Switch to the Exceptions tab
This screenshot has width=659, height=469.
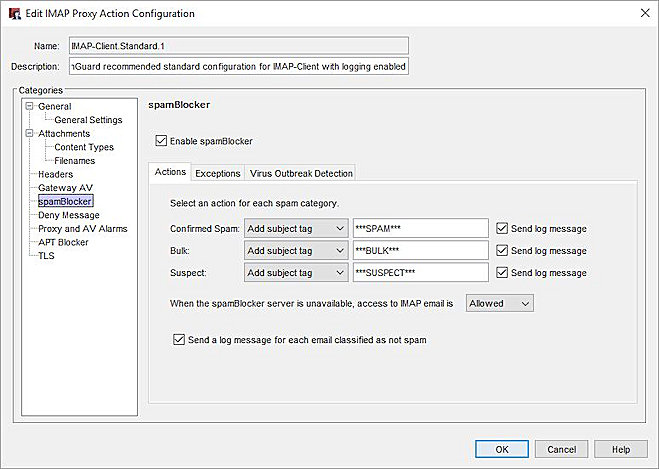pyautogui.click(x=217, y=173)
